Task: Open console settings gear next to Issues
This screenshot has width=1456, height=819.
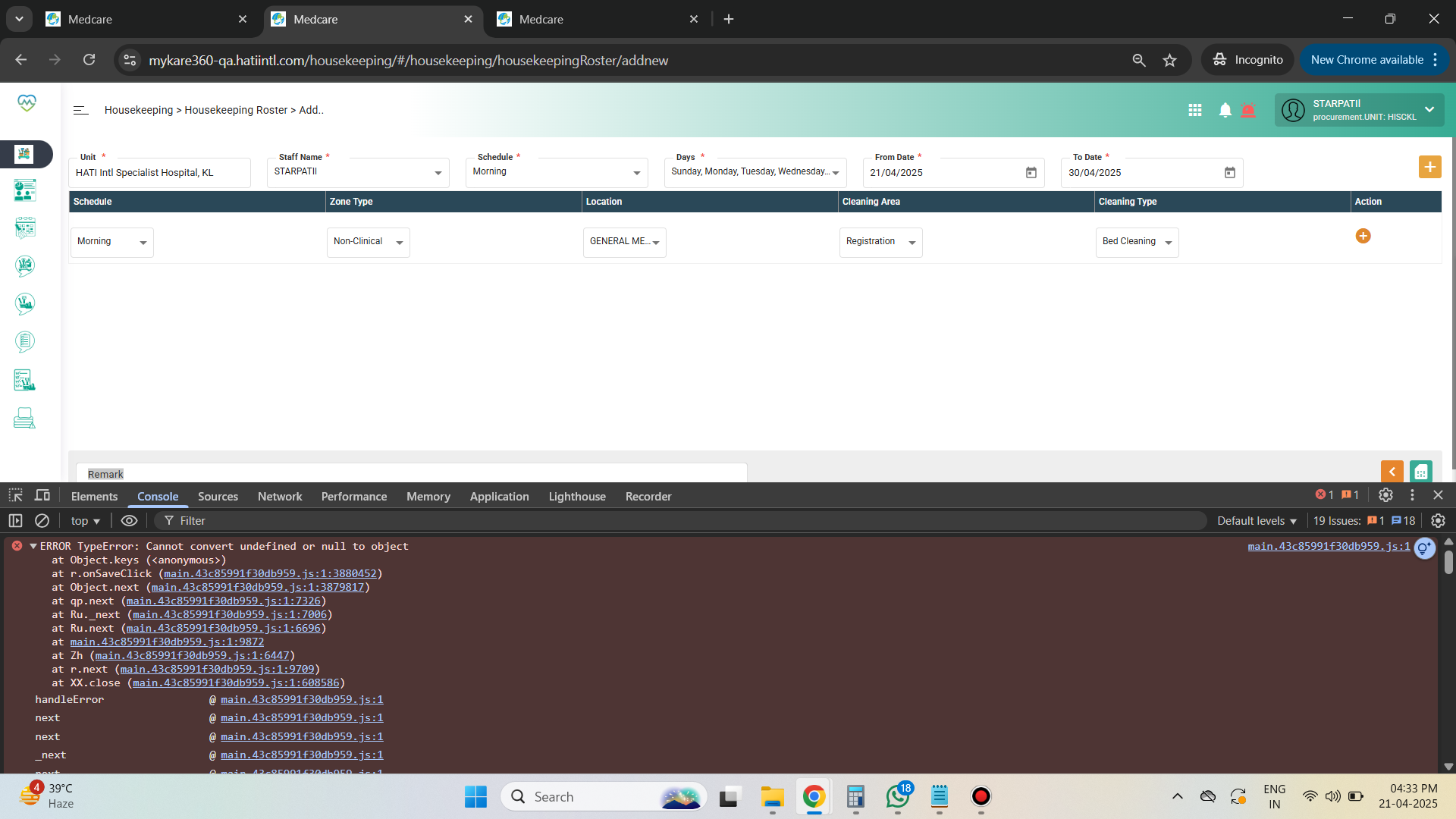Action: pyautogui.click(x=1438, y=521)
